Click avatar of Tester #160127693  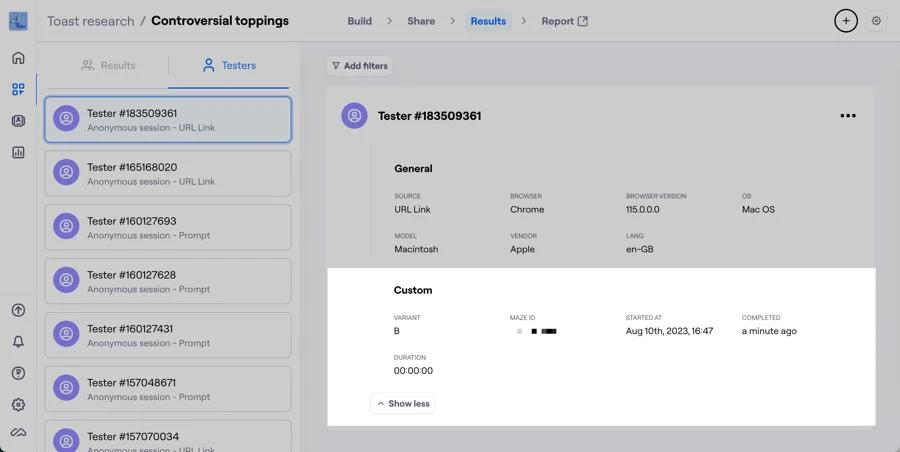tap(66, 226)
